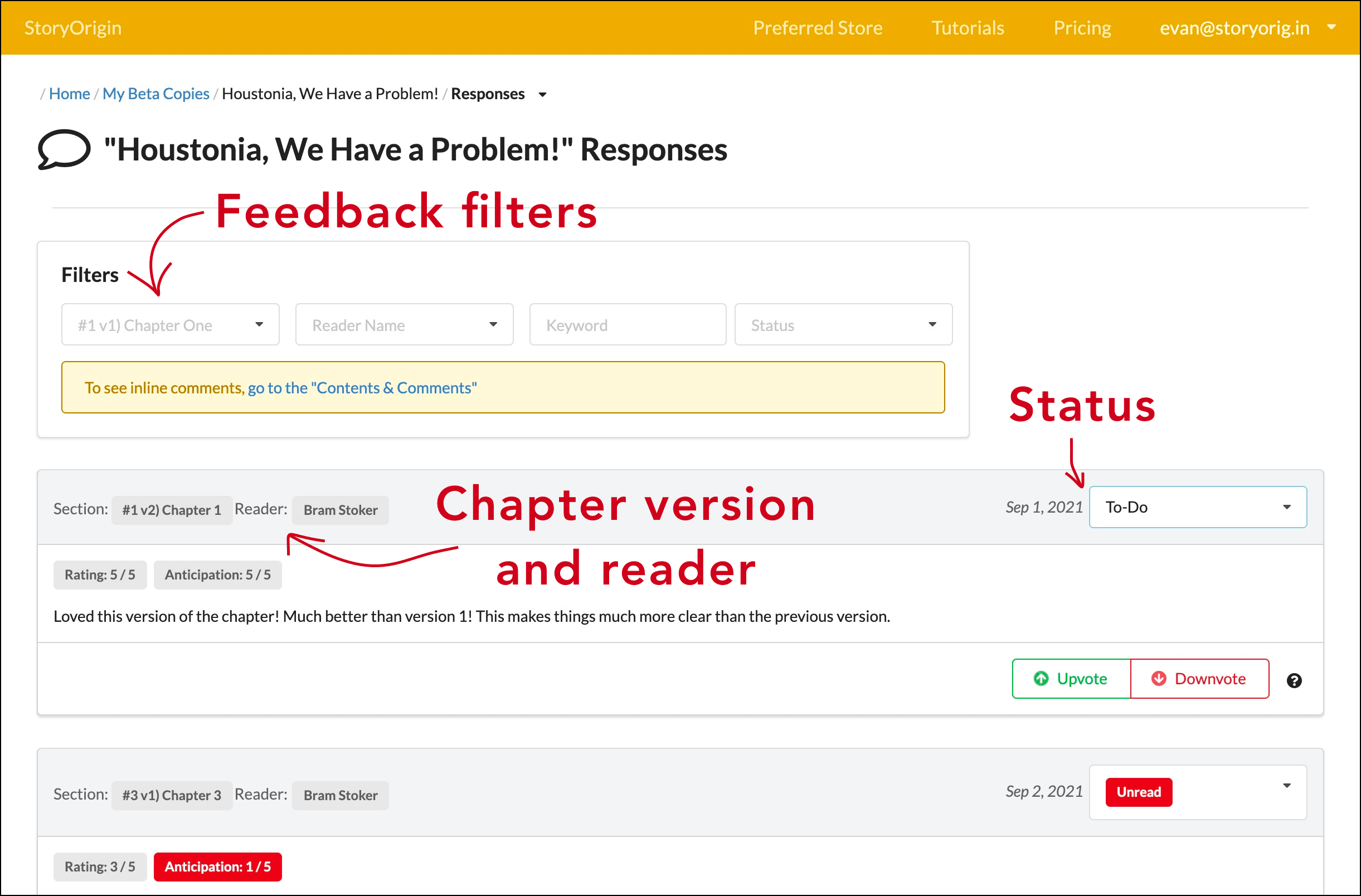Image resolution: width=1361 pixels, height=896 pixels.
Task: Select Preferred Store in the top navigation
Action: tap(818, 27)
